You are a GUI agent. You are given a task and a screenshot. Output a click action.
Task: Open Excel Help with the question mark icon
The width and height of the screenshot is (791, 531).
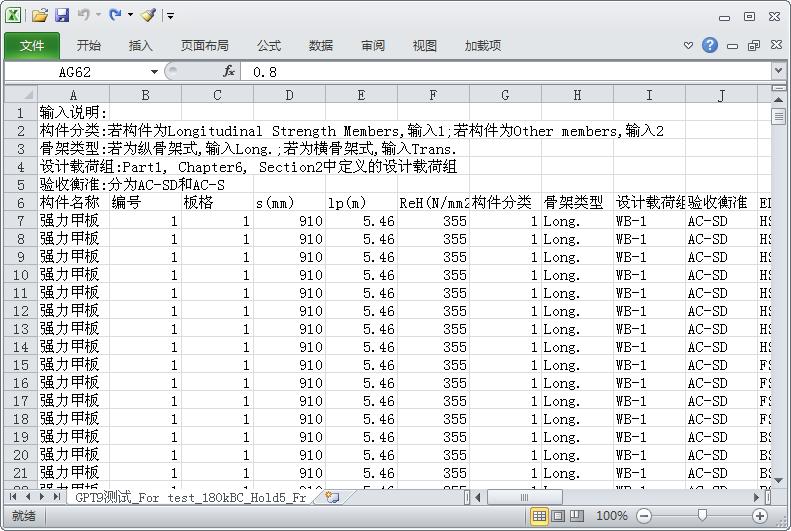point(710,45)
